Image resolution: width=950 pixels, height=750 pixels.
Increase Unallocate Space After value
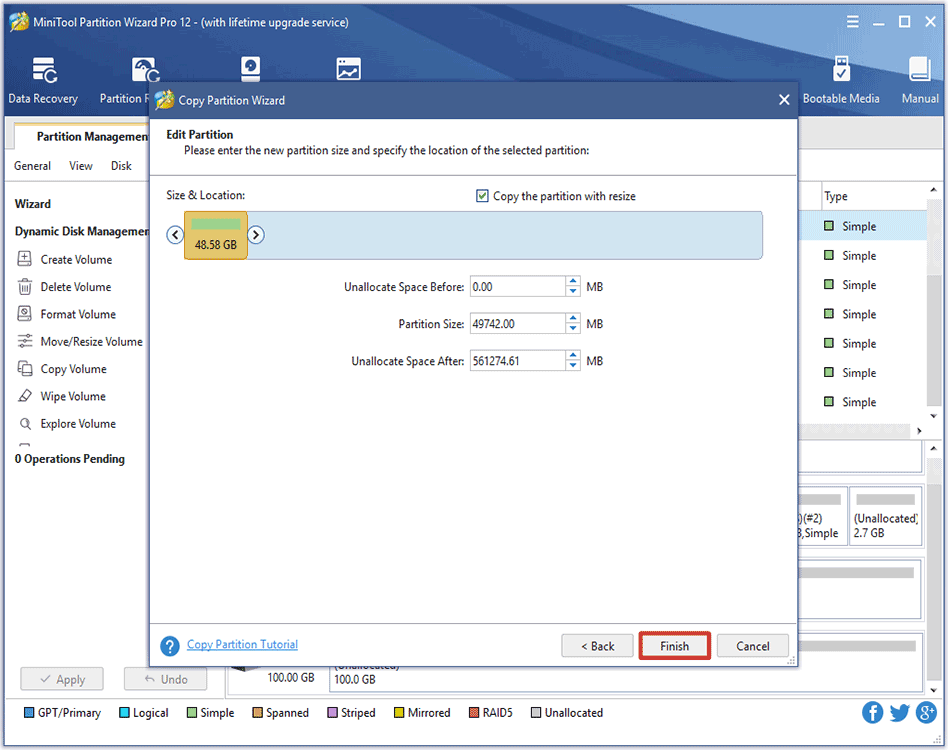573,356
